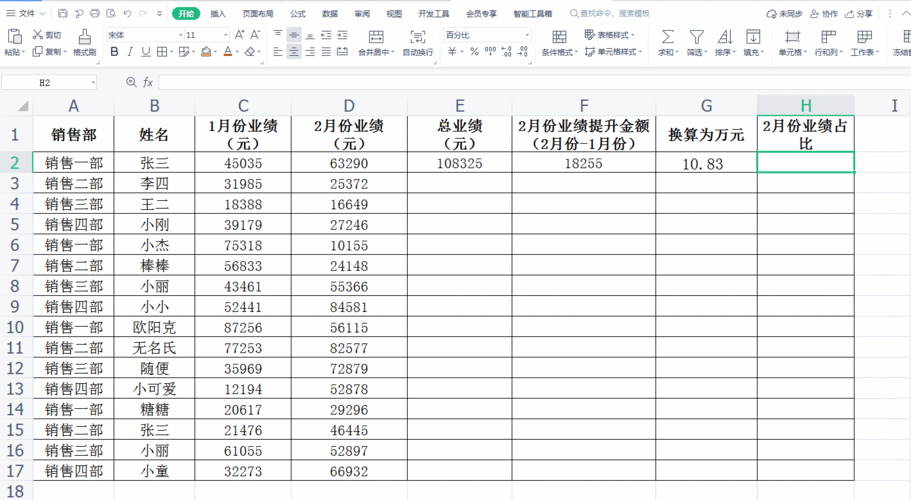Viewport: 911px width, 500px height.
Task: Click the sync status 未同步 button
Action: [x=784, y=13]
